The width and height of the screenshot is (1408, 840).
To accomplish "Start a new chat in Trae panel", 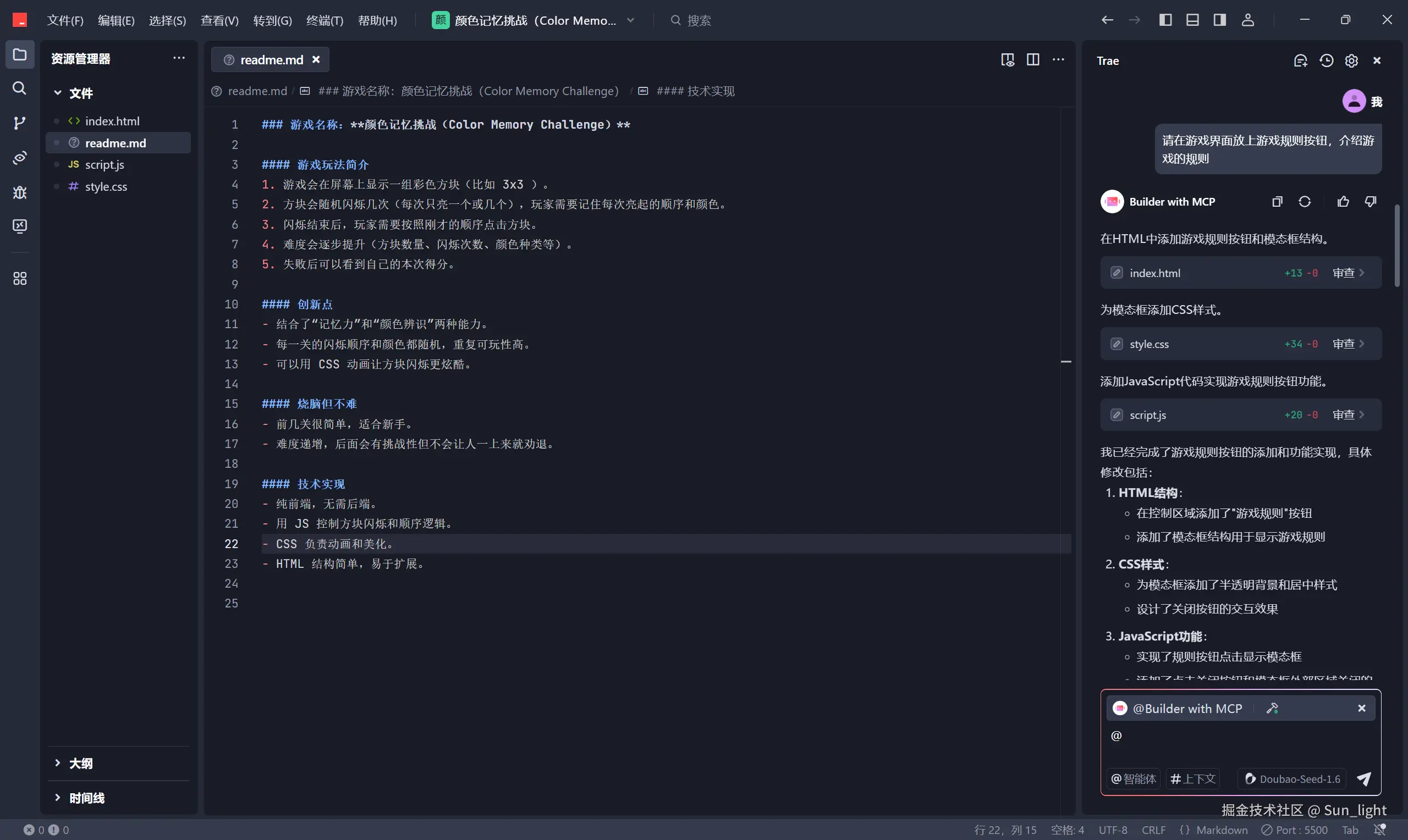I will (x=1300, y=60).
